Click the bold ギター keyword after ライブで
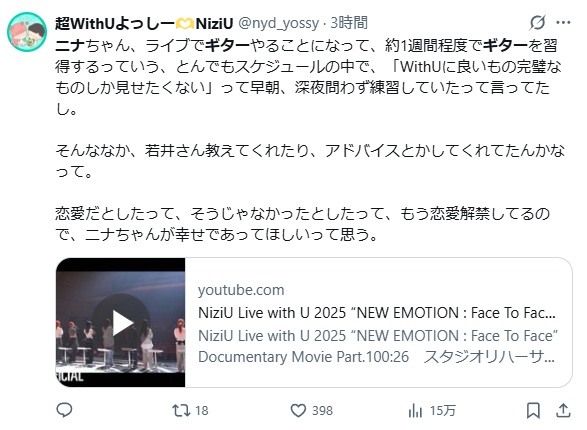 (227, 46)
